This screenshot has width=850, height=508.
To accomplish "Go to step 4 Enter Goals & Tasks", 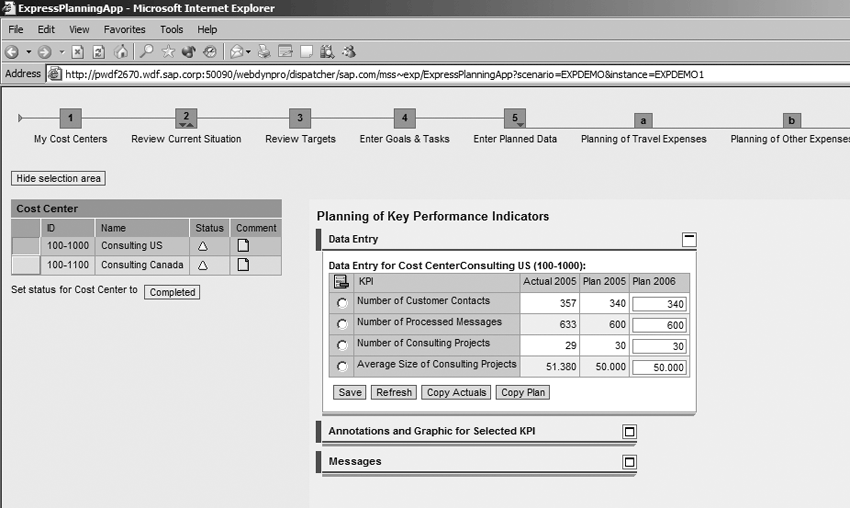I will point(404,118).
